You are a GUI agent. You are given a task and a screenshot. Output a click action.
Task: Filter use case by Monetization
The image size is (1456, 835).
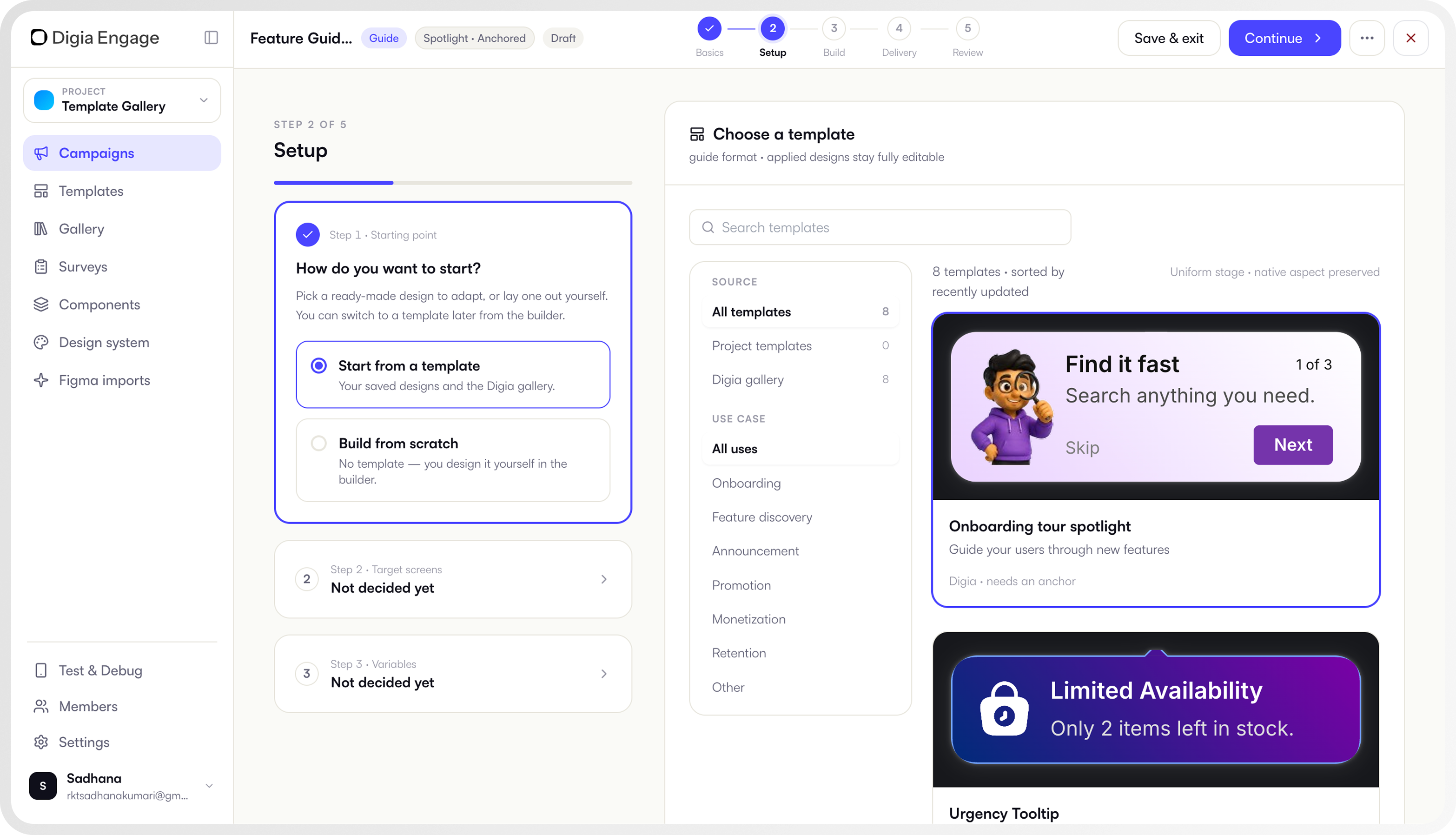click(800, 619)
